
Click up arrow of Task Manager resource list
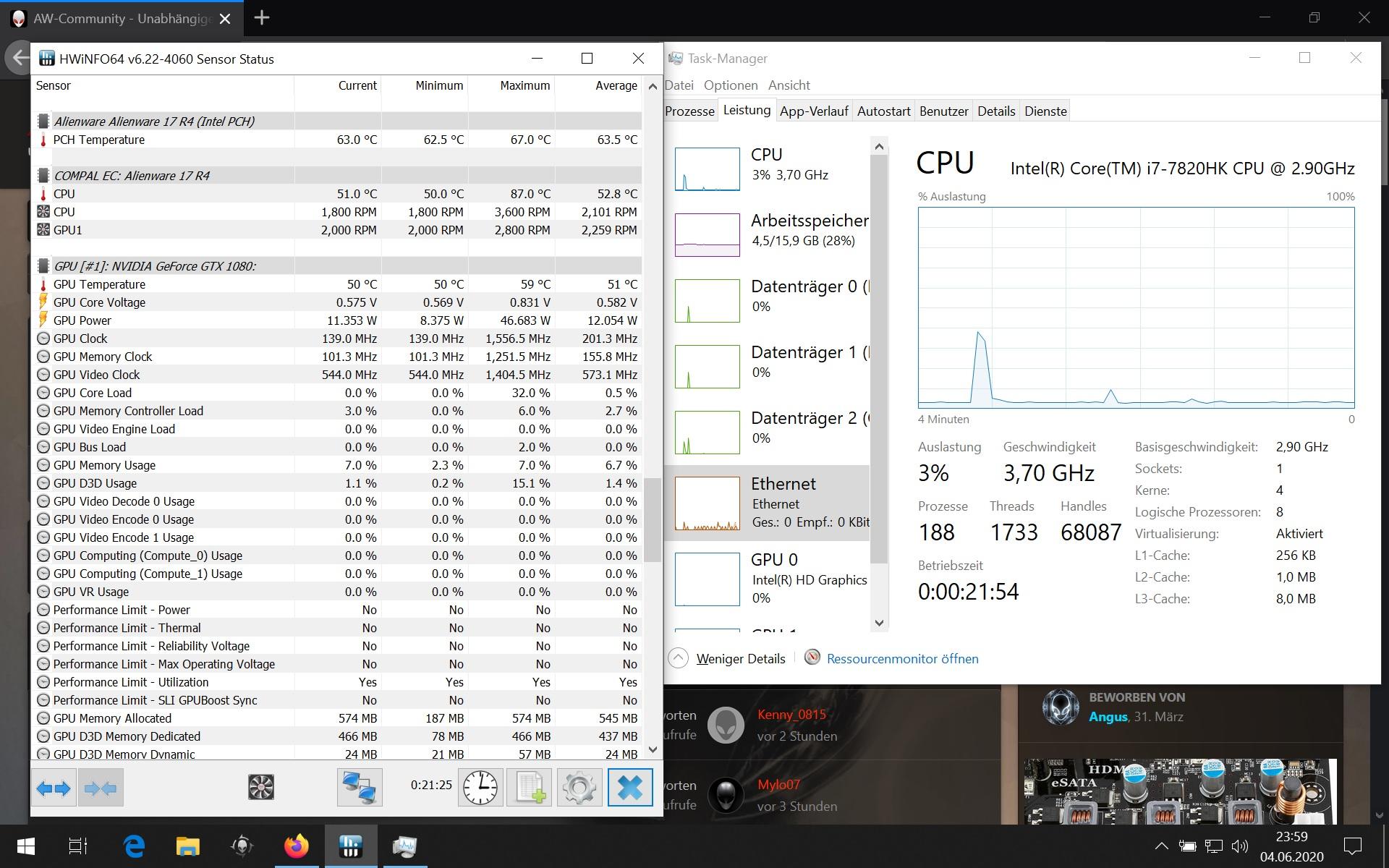[879, 147]
